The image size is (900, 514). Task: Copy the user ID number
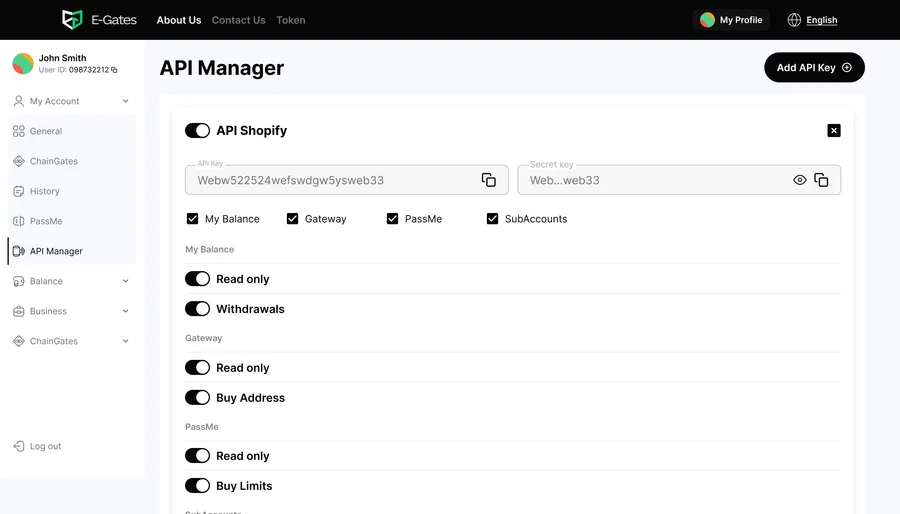[114, 70]
